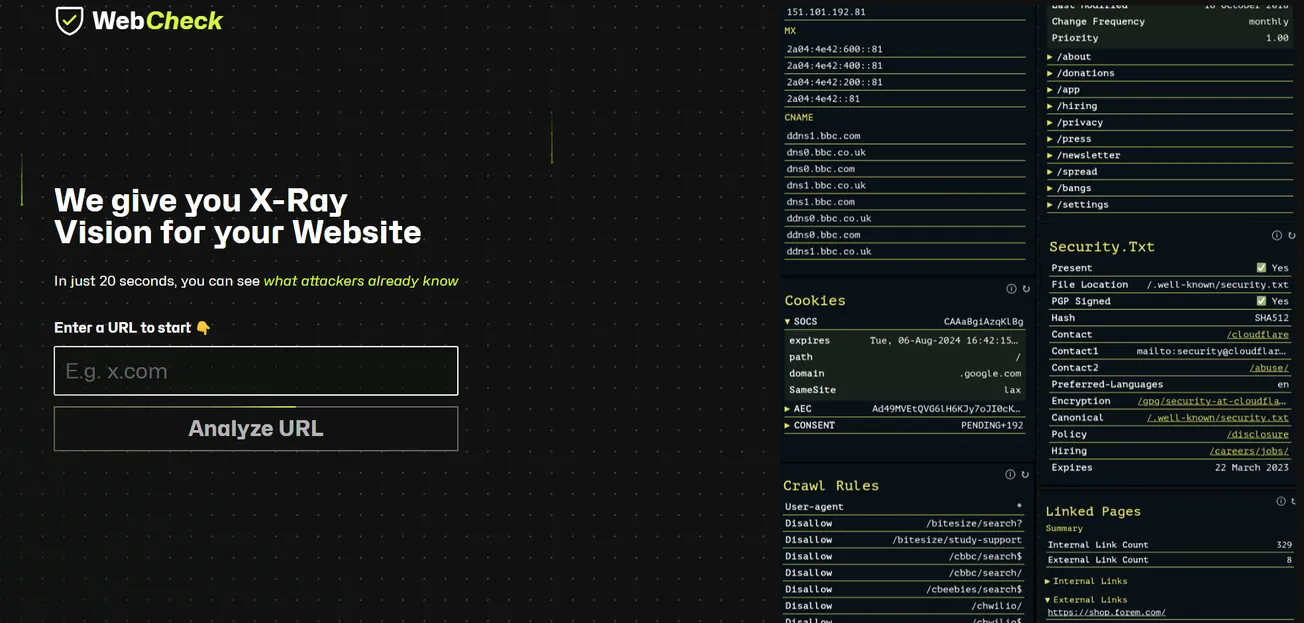The height and width of the screenshot is (623, 1304).
Task: Focus the URL input field
Action: pos(256,371)
